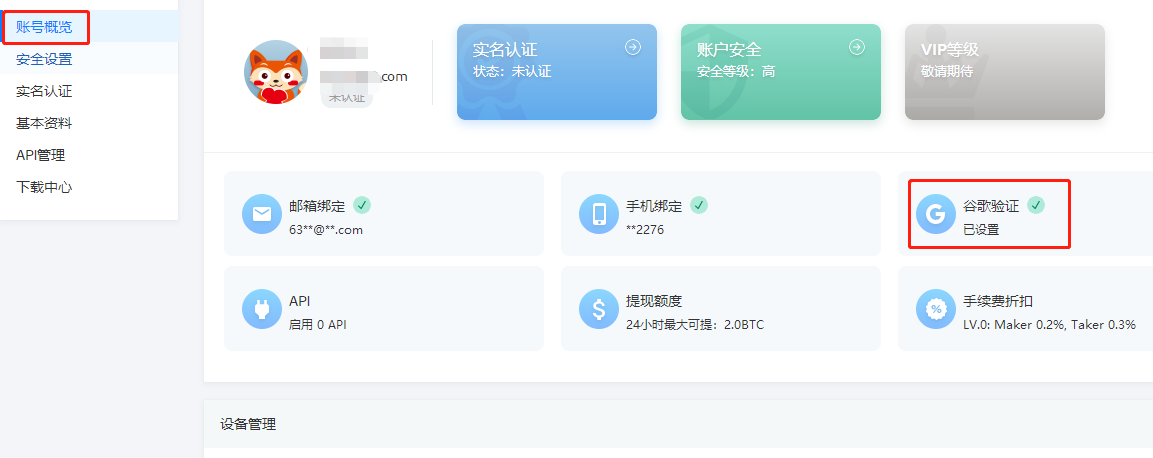Image resolution: width=1153 pixels, height=458 pixels.
Task: Click the 手机绑定 label
Action: (x=654, y=207)
